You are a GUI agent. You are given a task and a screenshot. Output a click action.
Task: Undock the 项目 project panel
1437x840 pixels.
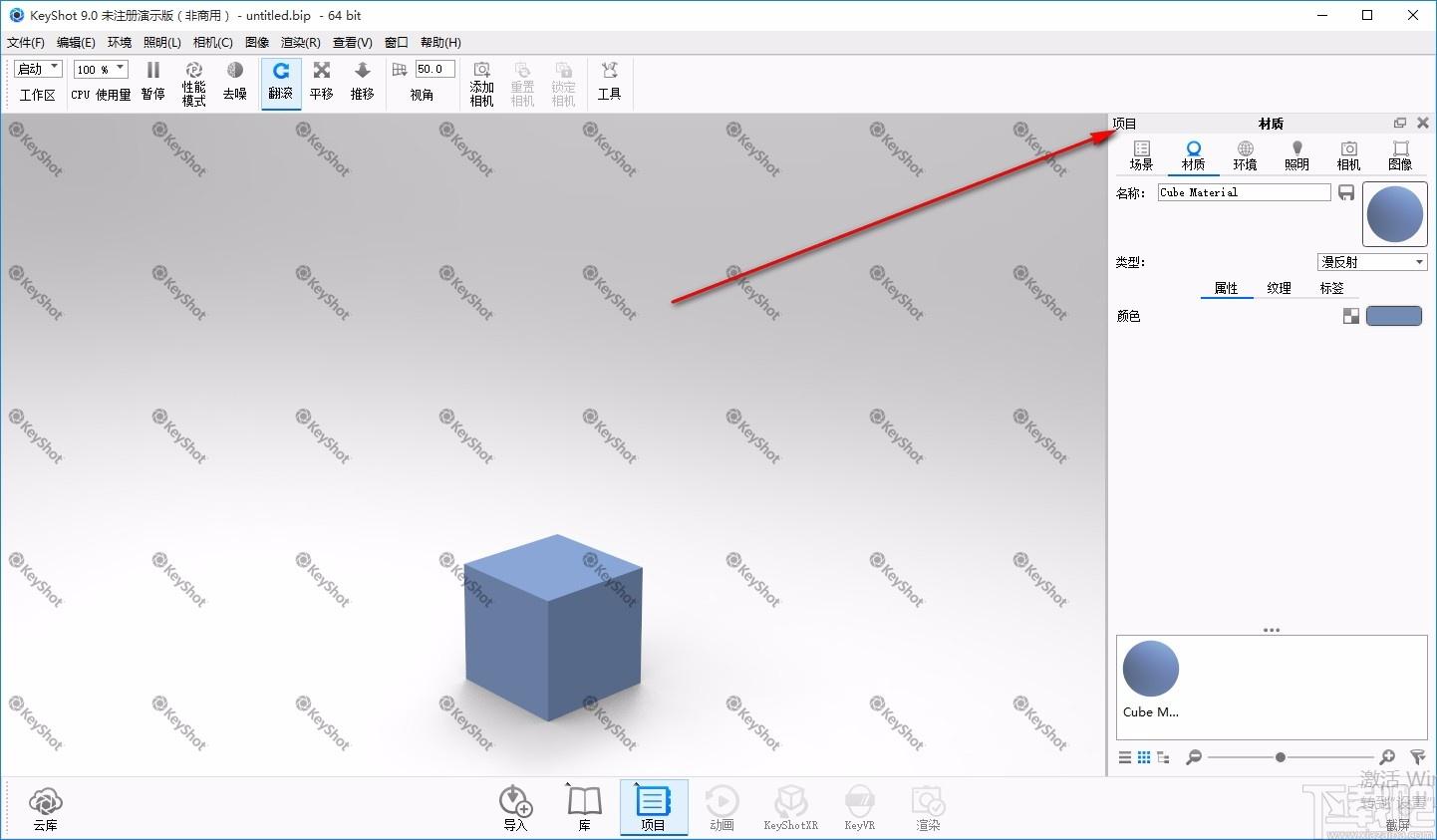[1400, 123]
